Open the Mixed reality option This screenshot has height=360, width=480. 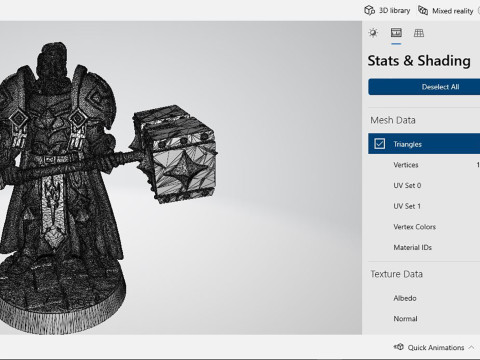pos(446,11)
